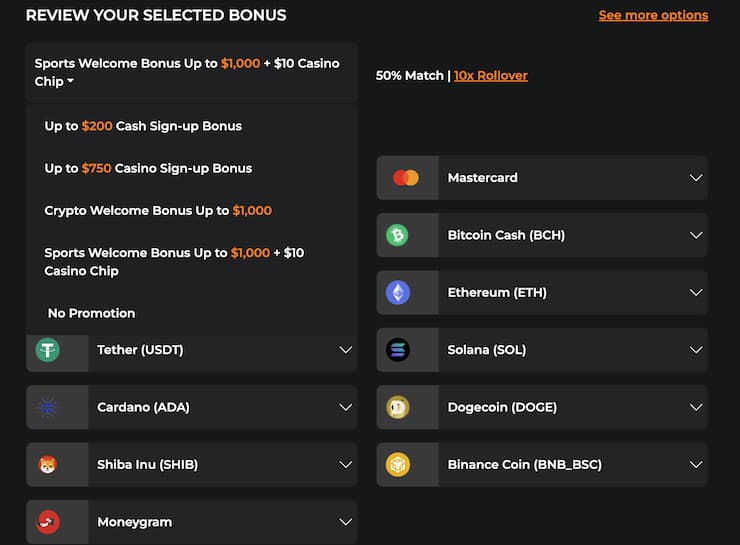Image resolution: width=740 pixels, height=545 pixels.
Task: Select the Dogecoin (DOGE) label
Action: [502, 407]
